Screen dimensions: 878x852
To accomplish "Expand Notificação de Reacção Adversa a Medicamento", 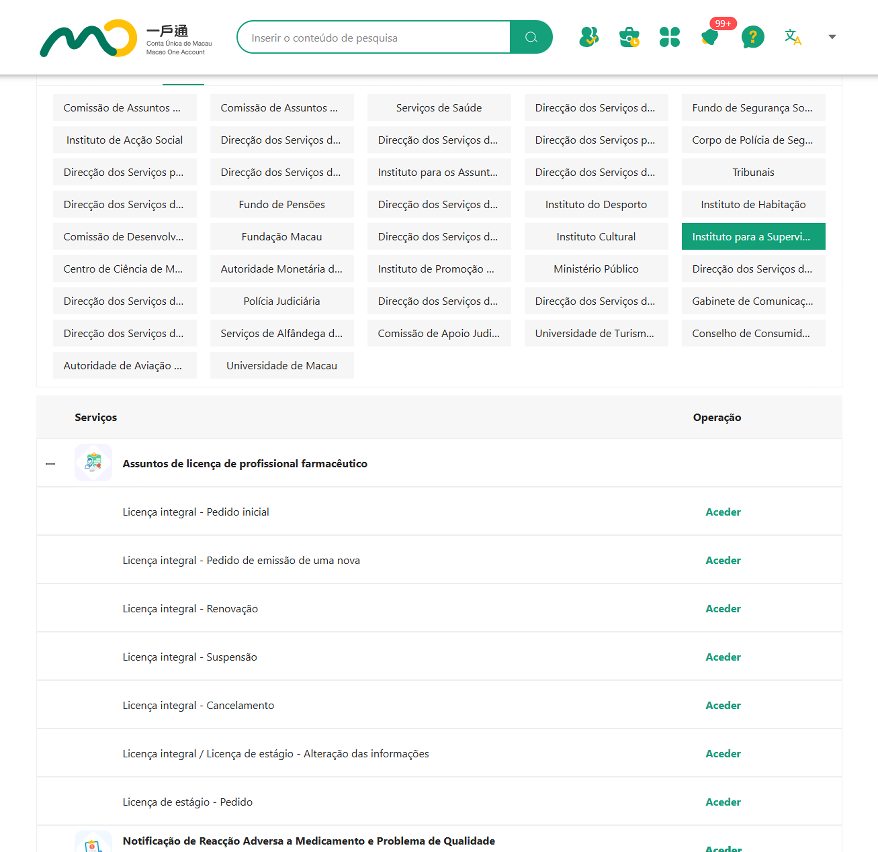I will pyautogui.click(x=308, y=841).
